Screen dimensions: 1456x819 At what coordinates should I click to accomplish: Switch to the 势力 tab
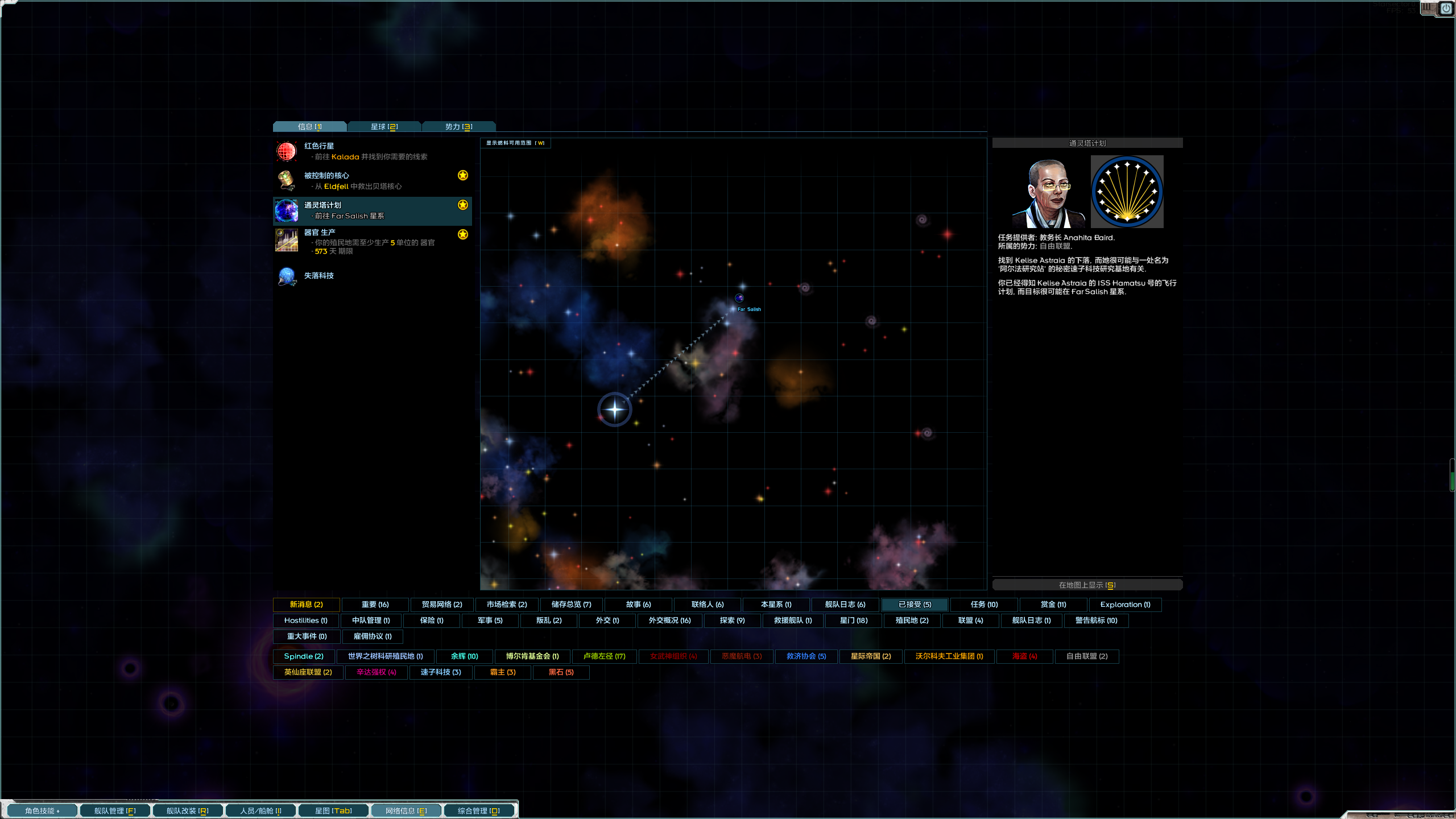(x=458, y=127)
